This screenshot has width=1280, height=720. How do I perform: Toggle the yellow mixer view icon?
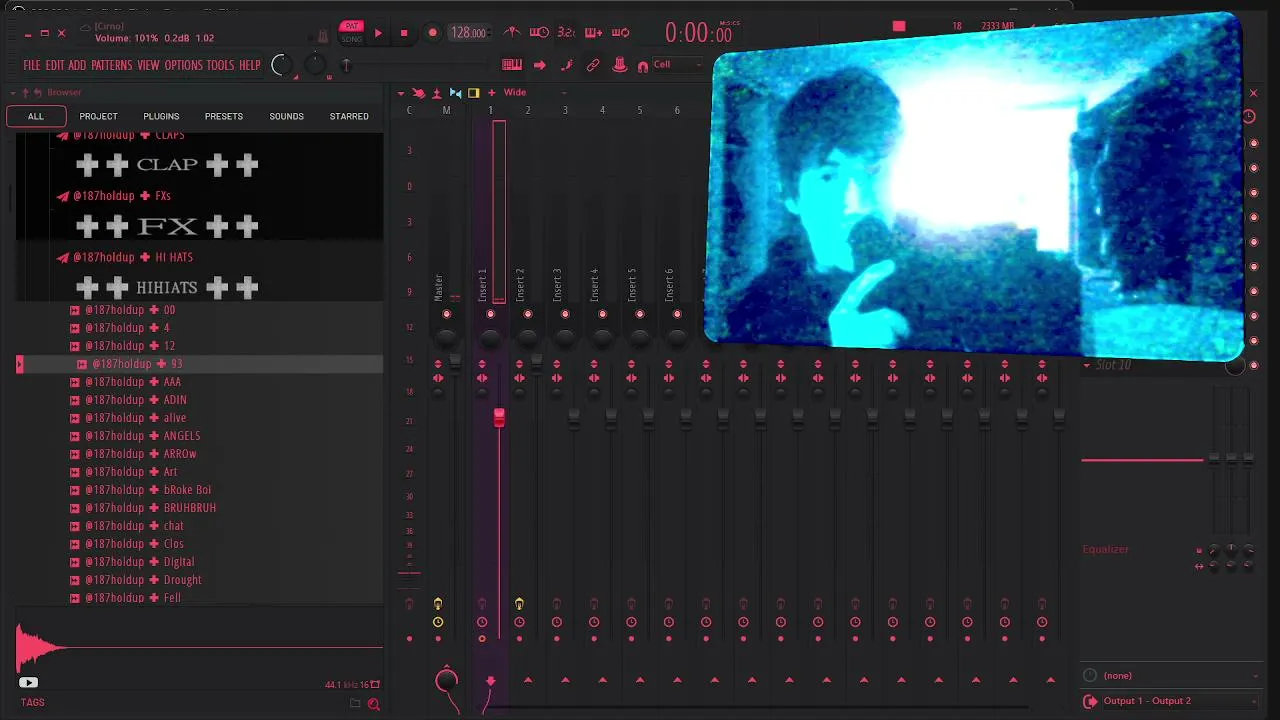pyautogui.click(x=474, y=93)
